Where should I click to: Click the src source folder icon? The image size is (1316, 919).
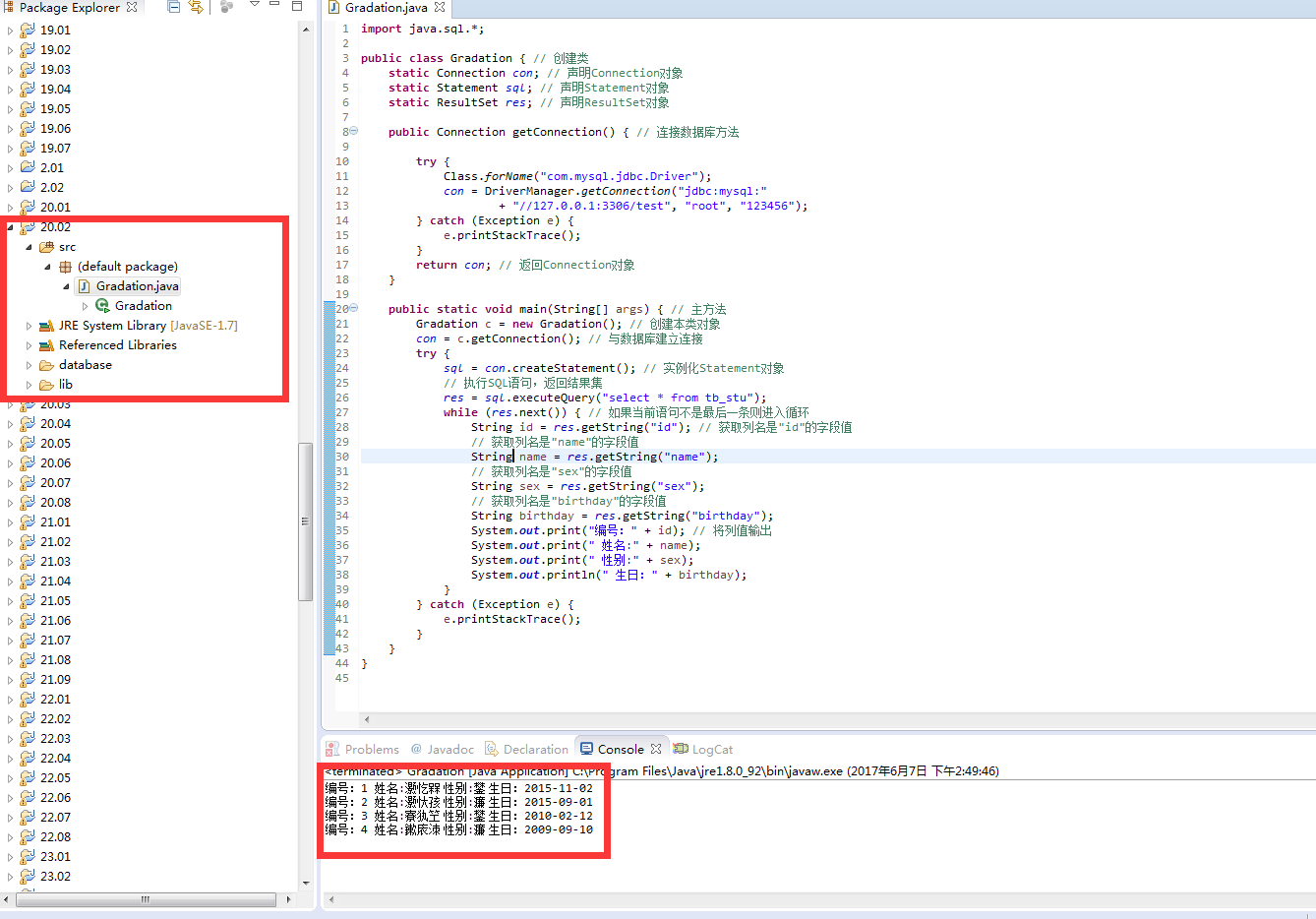pos(46,247)
